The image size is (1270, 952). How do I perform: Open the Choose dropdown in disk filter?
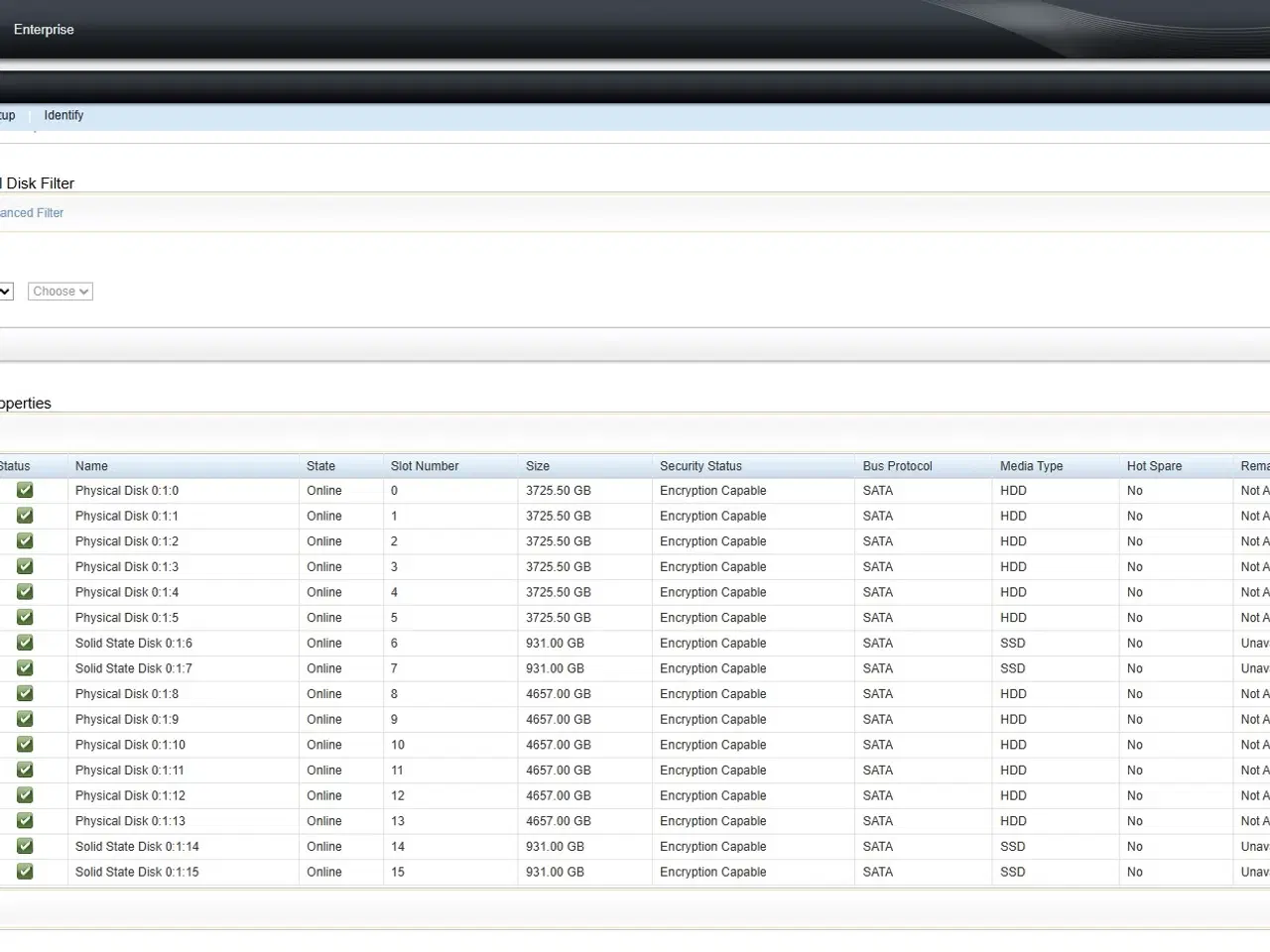[x=61, y=292]
